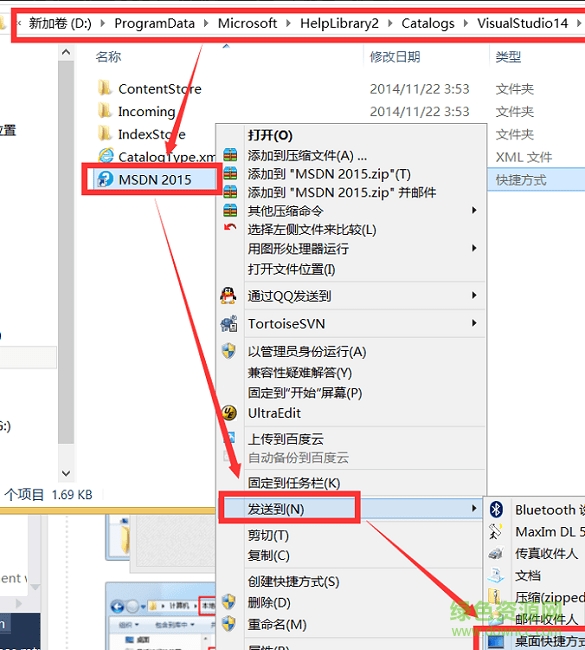Open dropdown arrow after 新加卷 (D:) in address bar
Image resolution: width=585 pixels, height=650 pixels.
(102, 23)
